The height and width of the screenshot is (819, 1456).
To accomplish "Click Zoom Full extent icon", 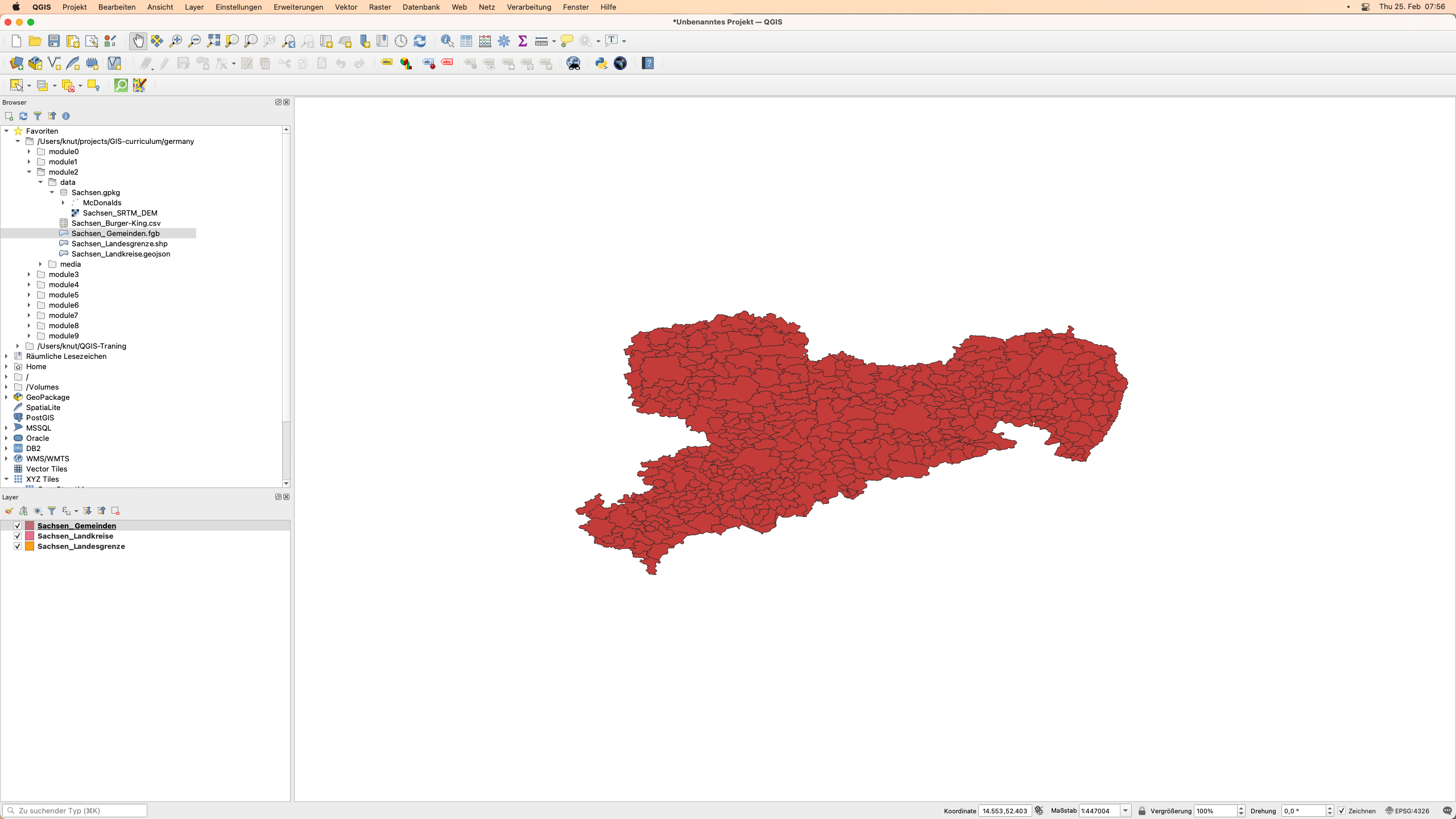I will [213, 41].
